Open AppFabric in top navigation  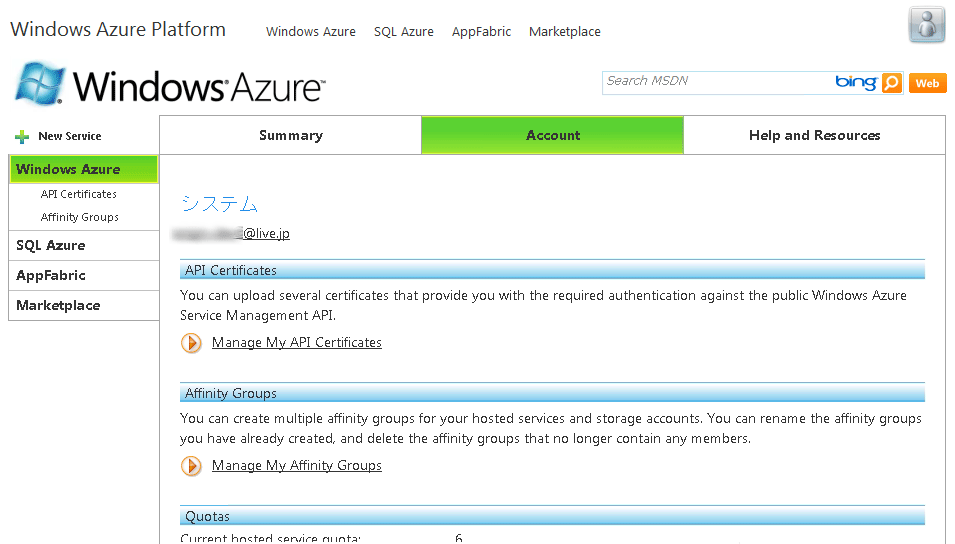481,32
